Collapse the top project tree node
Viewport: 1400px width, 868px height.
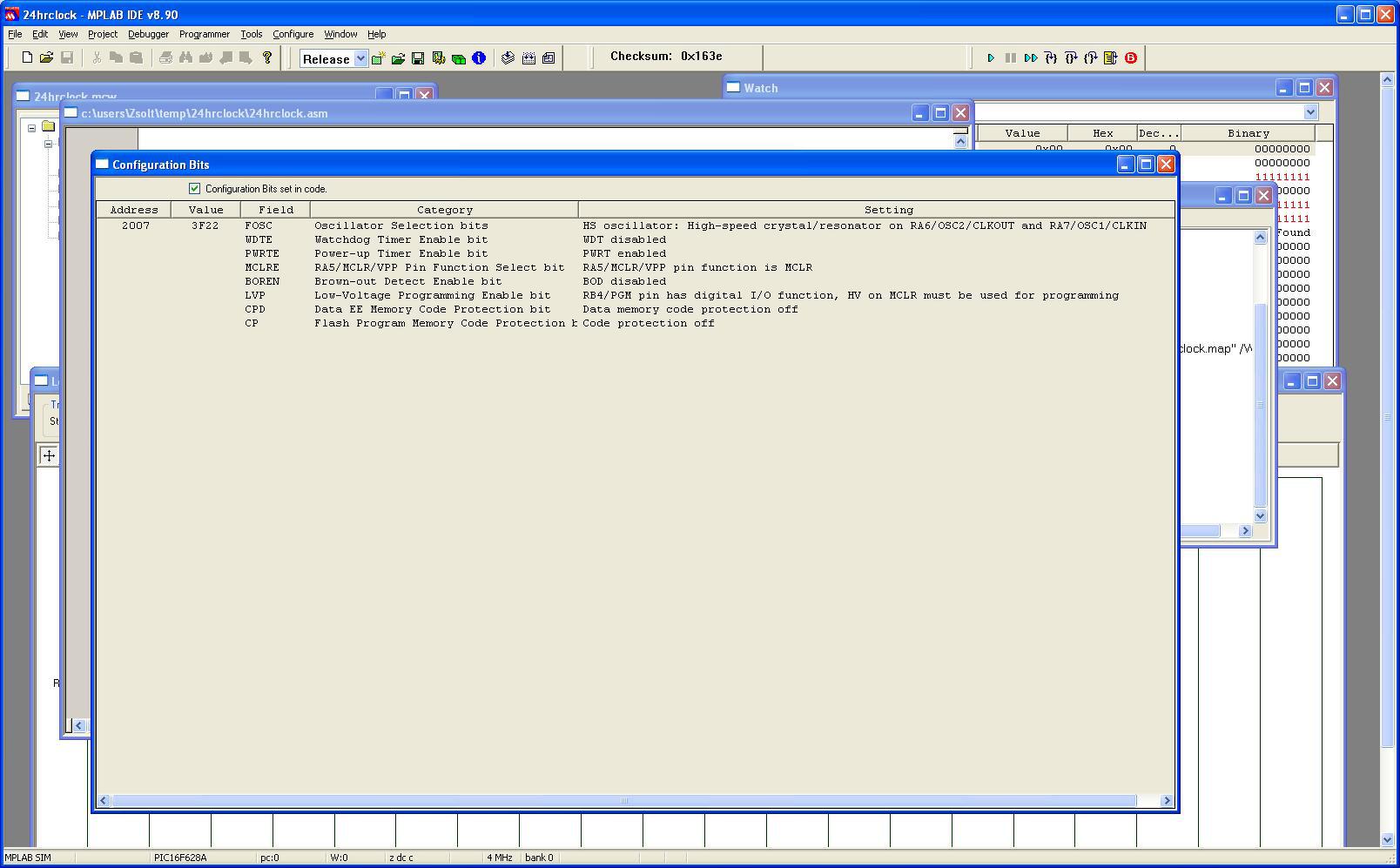pyautogui.click(x=32, y=128)
